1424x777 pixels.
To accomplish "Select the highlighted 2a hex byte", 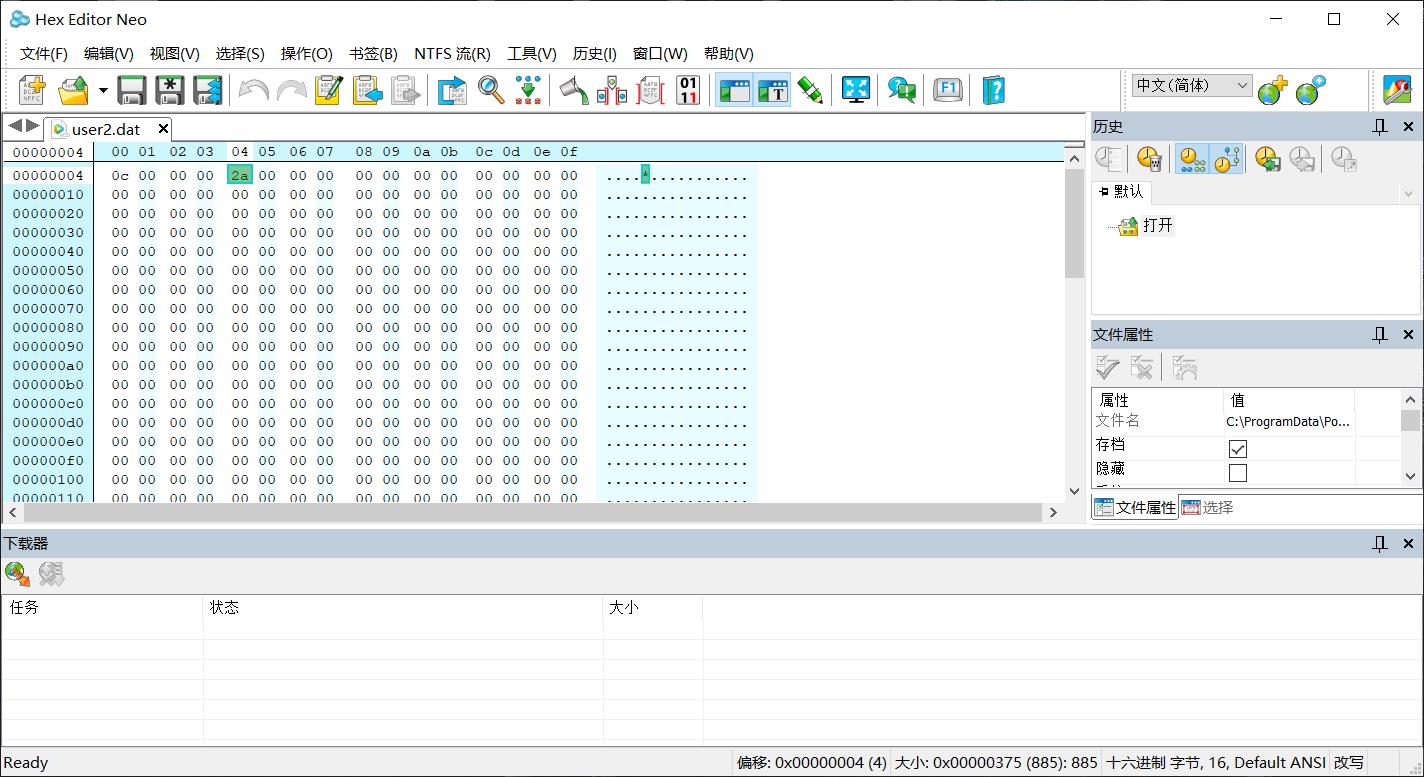I will [240, 176].
